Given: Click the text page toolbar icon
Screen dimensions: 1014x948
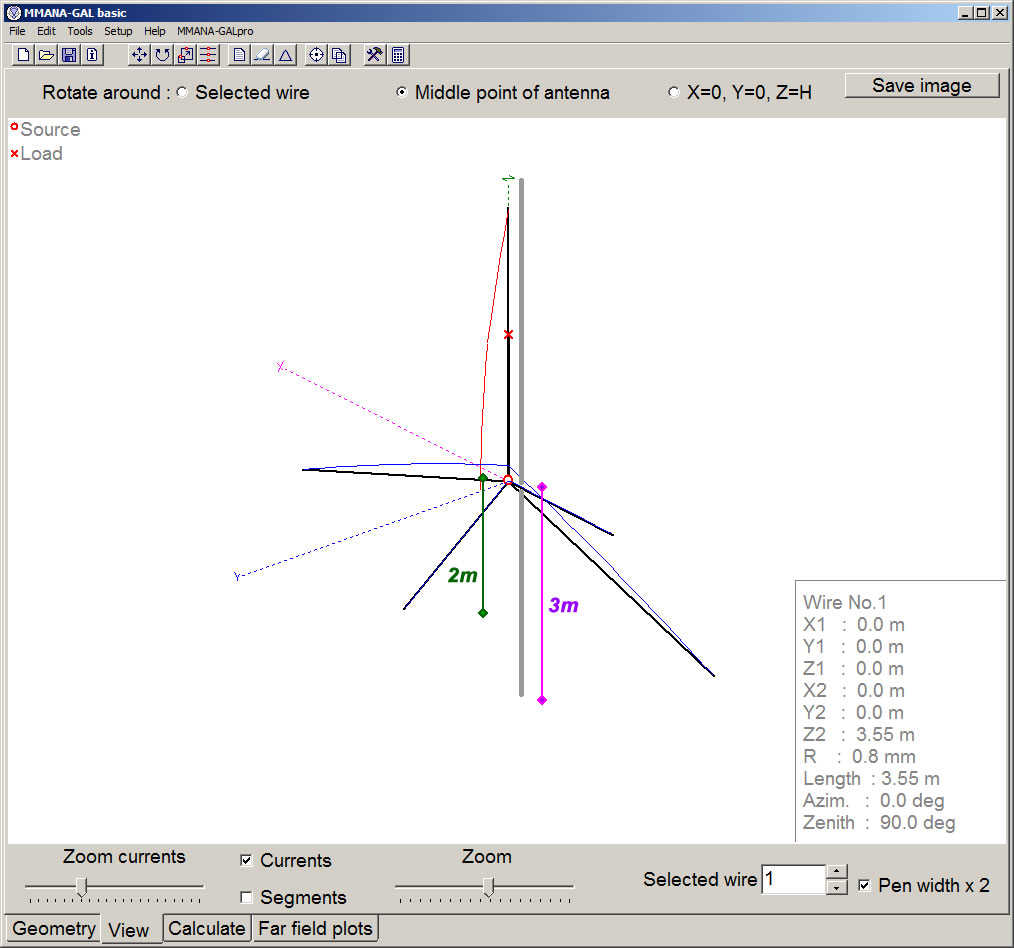Looking at the screenshot, I should pyautogui.click(x=239, y=55).
